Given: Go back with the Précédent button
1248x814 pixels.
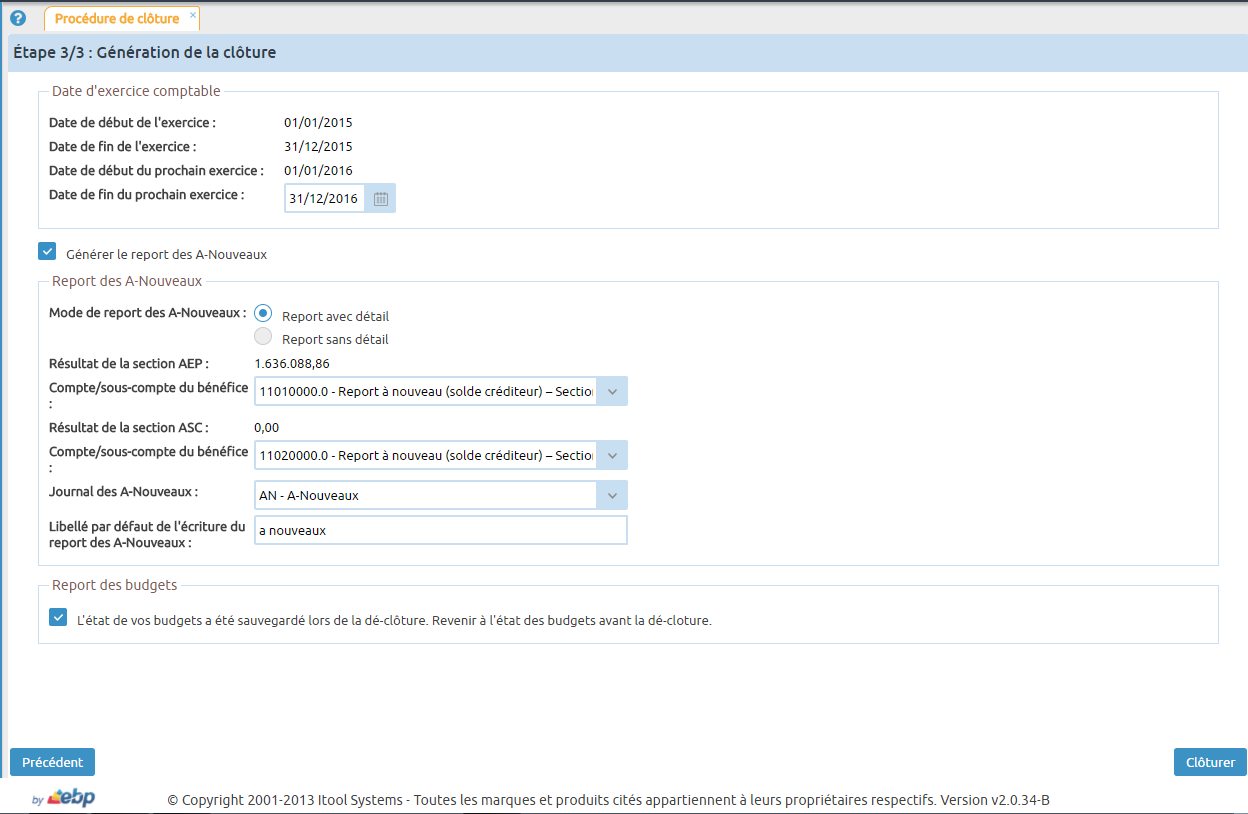Looking at the screenshot, I should (52, 762).
